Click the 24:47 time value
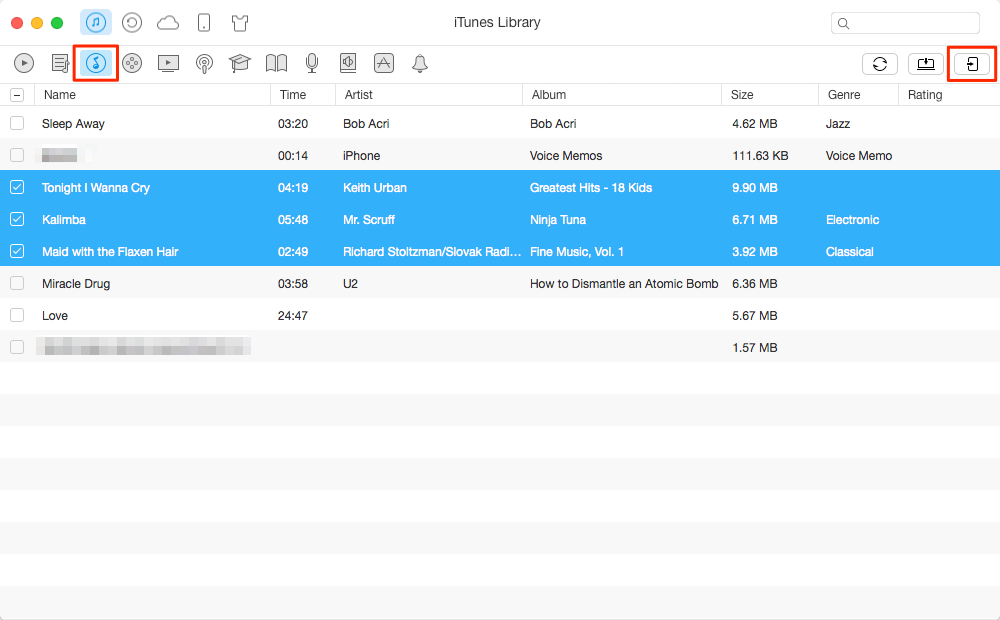 coord(293,315)
